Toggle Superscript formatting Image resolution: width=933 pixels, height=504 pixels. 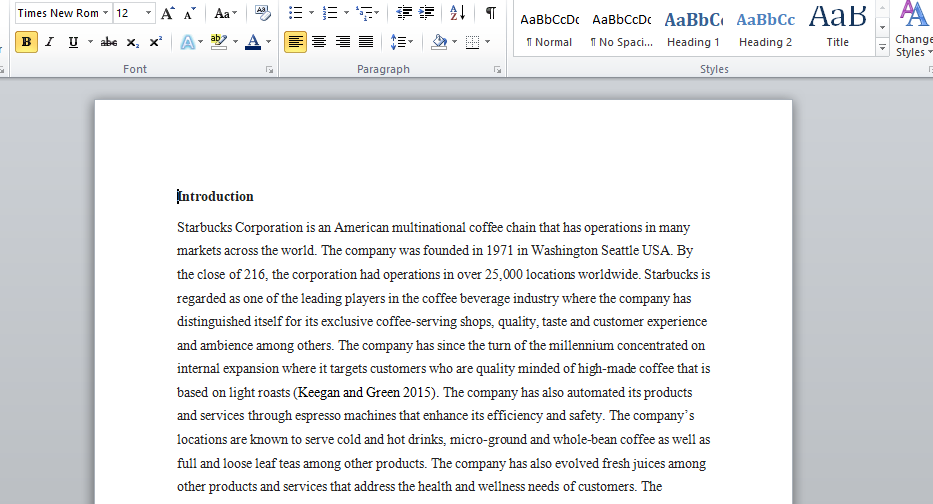pos(155,42)
